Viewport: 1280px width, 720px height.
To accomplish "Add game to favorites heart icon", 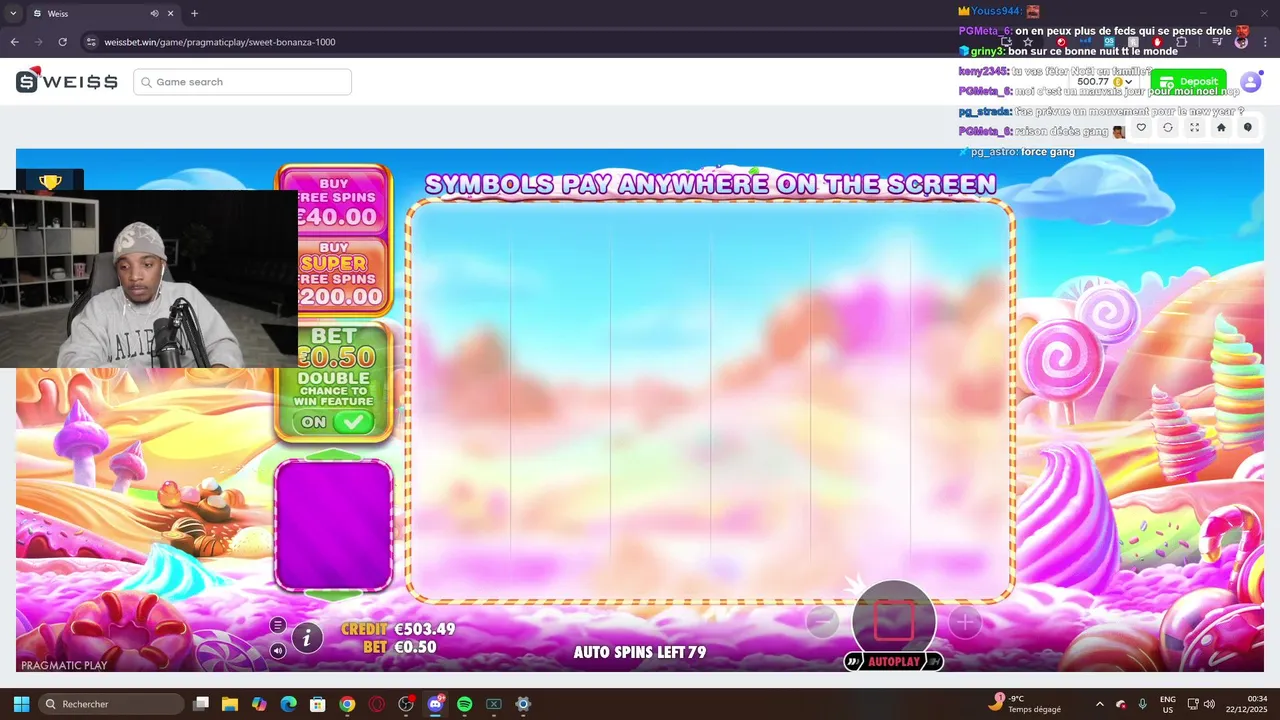I will tap(1141, 128).
